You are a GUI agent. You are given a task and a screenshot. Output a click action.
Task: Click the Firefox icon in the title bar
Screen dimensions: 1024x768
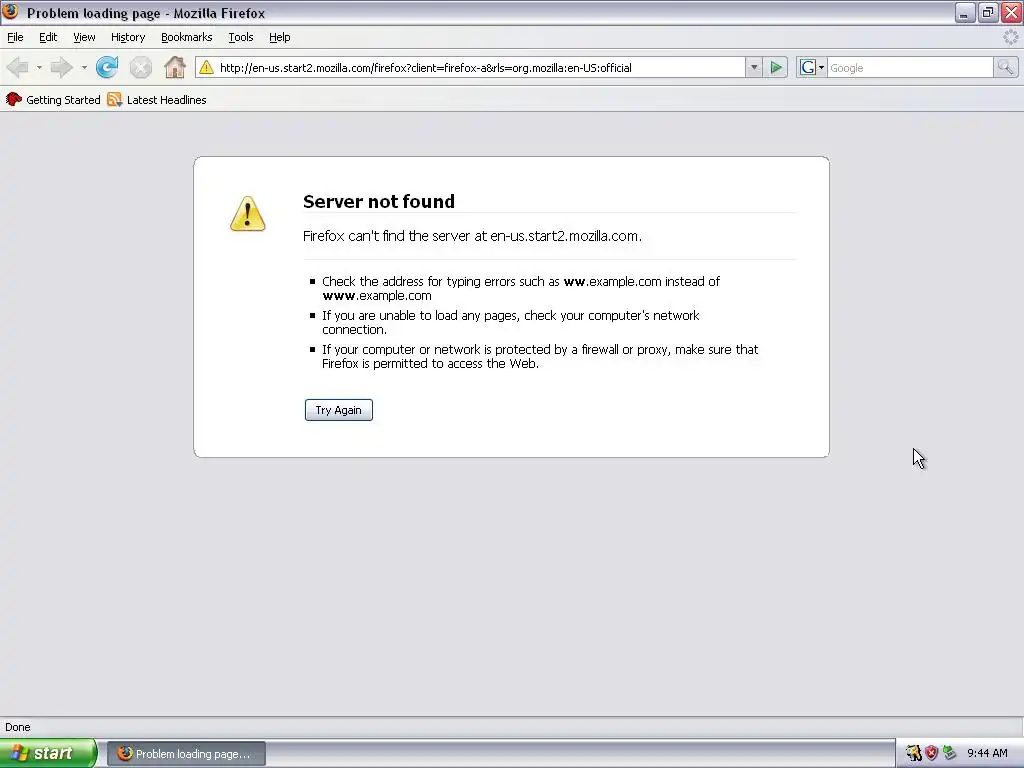click(10, 12)
